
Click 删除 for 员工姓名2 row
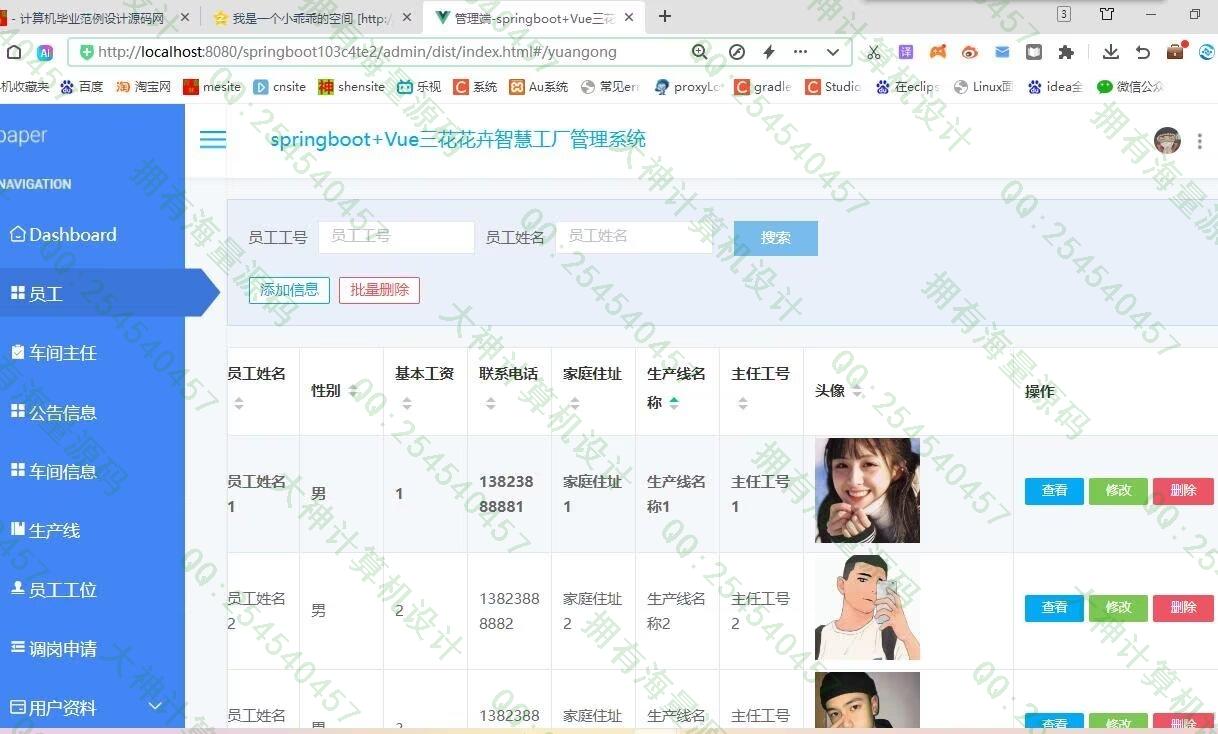[1183, 608]
